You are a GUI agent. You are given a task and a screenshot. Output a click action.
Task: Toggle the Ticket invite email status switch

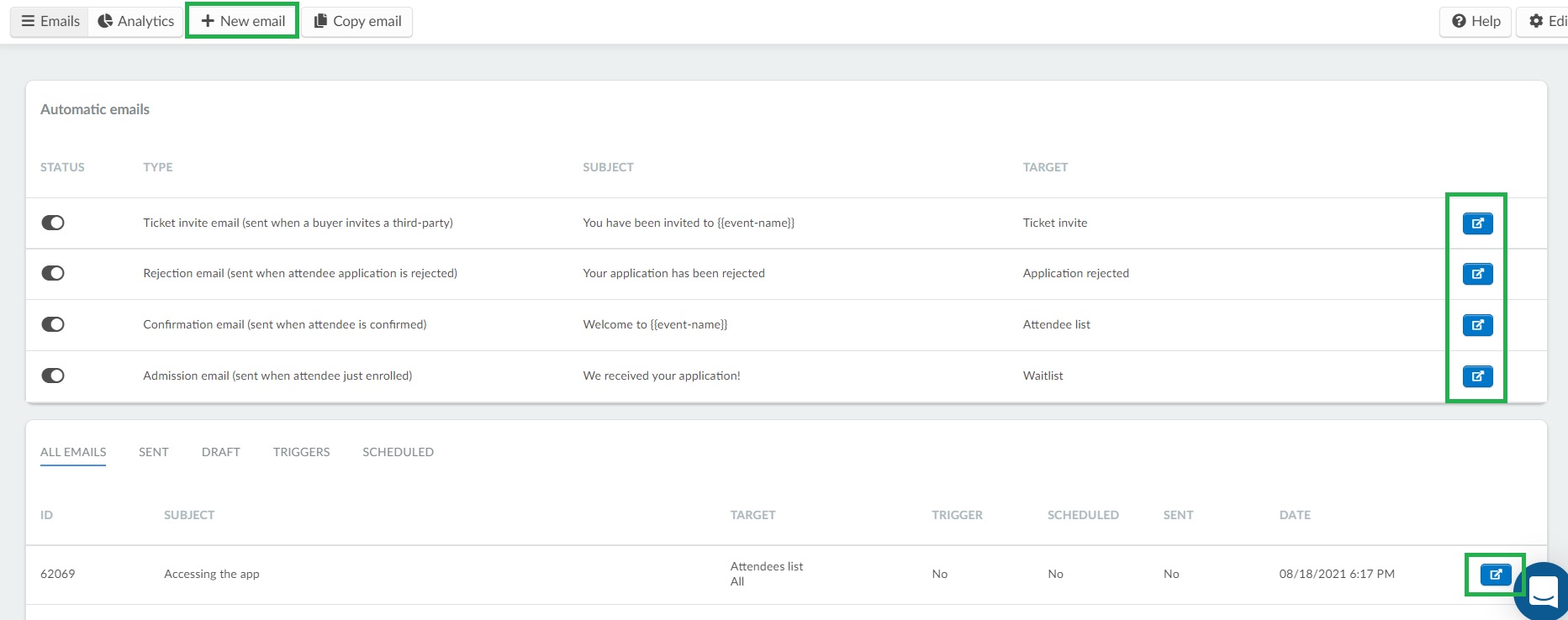pyautogui.click(x=53, y=223)
